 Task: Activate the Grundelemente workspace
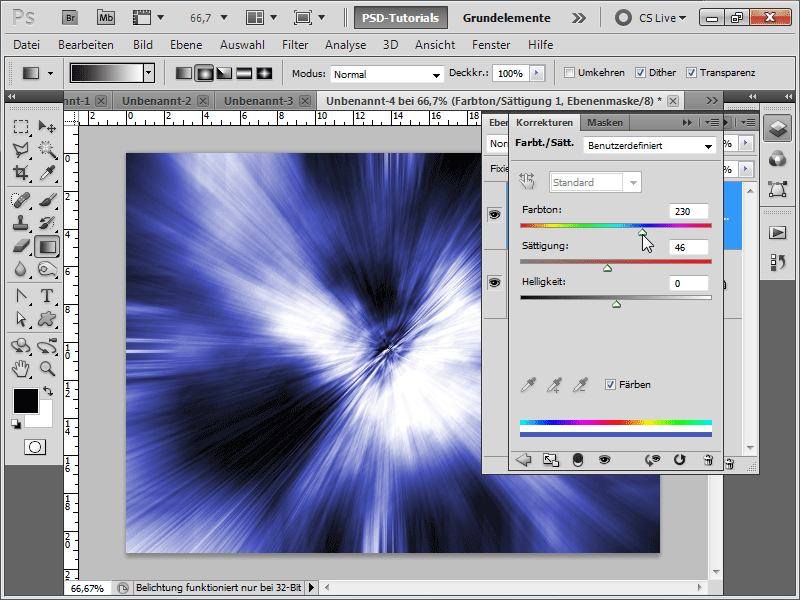pos(506,18)
